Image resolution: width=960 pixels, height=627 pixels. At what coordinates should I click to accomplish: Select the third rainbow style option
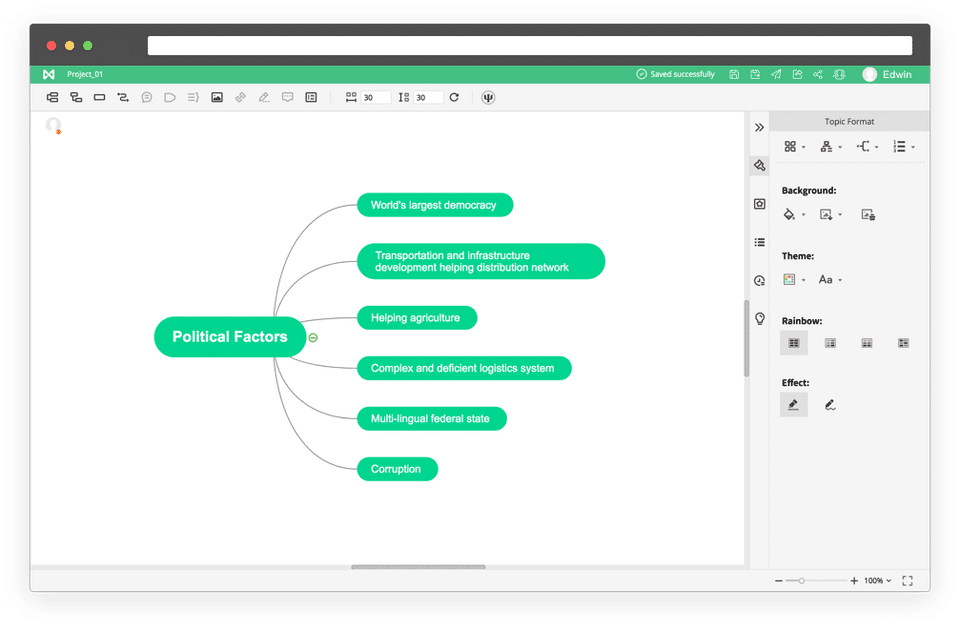point(867,343)
